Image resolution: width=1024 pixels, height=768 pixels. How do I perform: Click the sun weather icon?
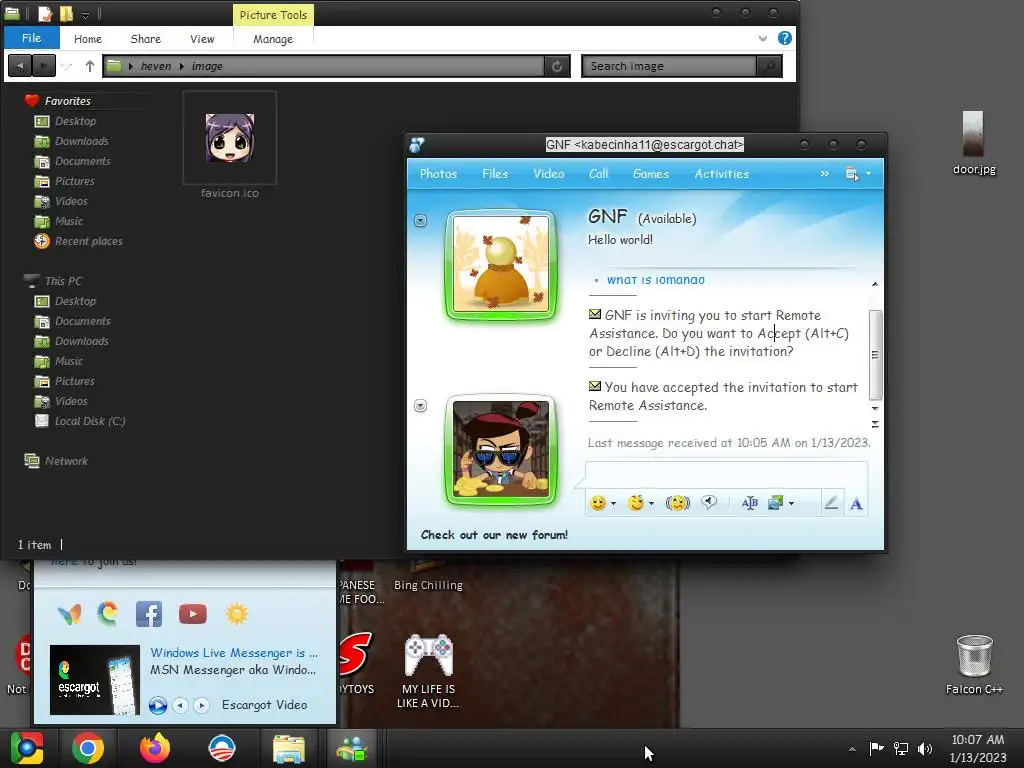click(236, 614)
